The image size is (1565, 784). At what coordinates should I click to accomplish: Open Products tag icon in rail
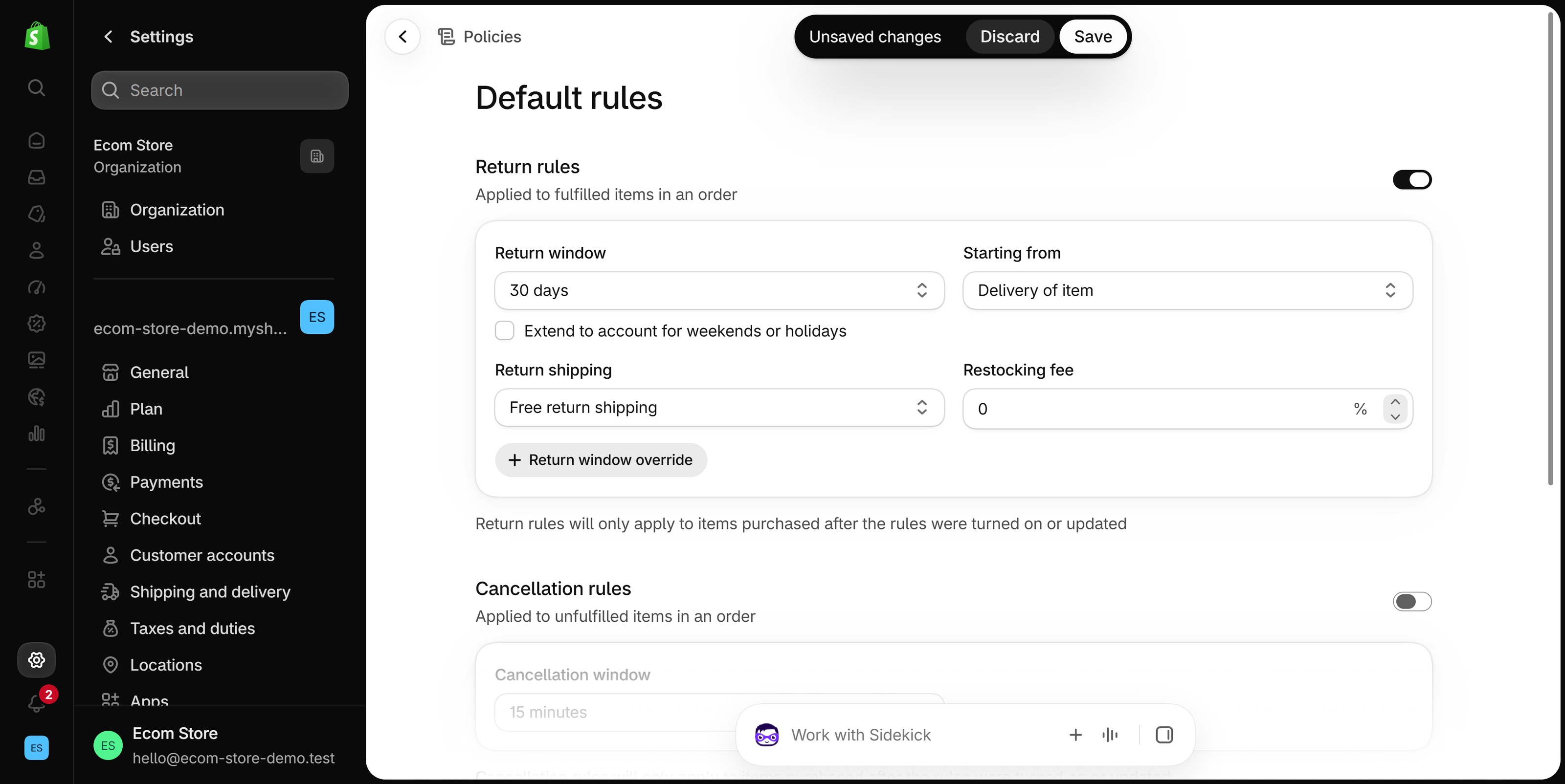point(37,214)
